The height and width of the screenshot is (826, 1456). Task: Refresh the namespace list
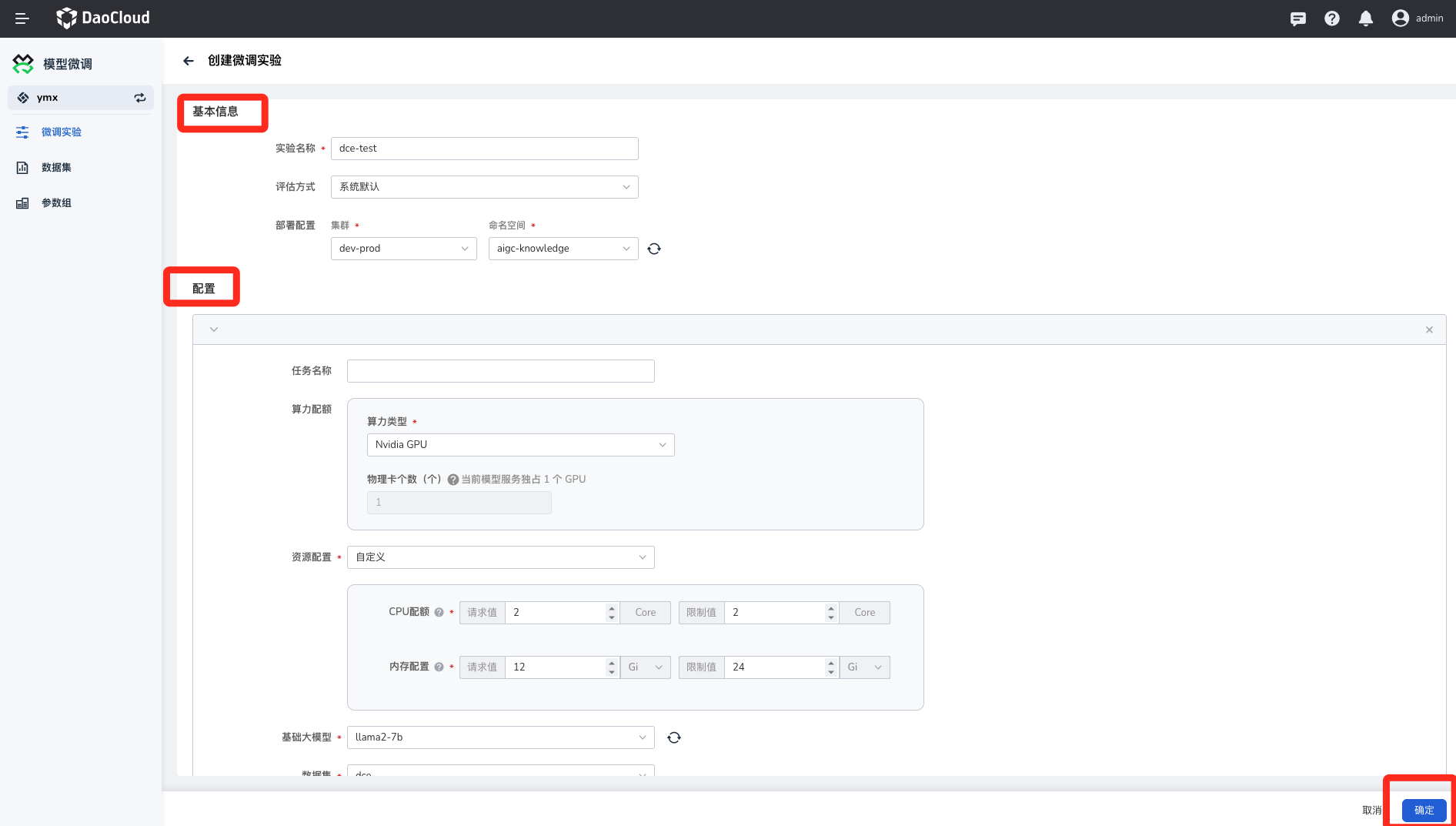coord(654,249)
